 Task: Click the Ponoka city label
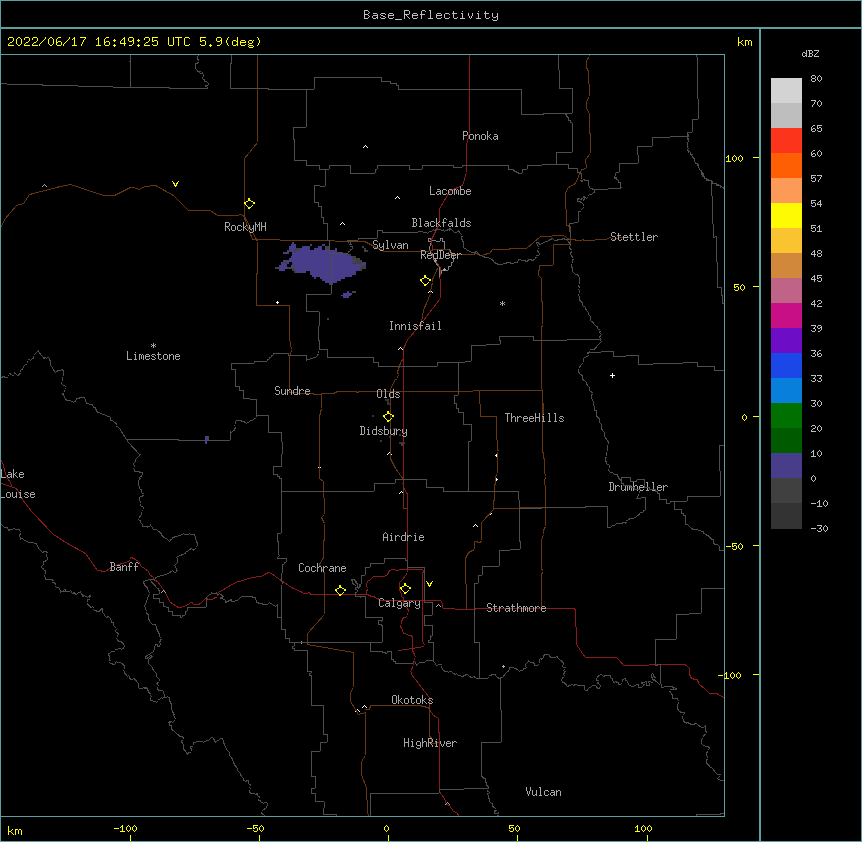pyautogui.click(x=480, y=136)
